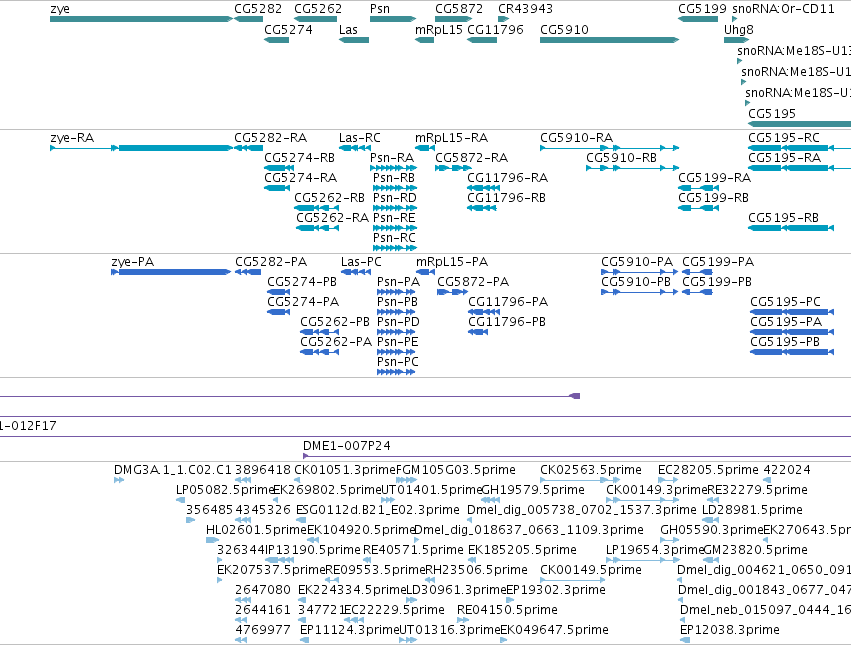Select the Las-PC protein label
851x645 pixels.
click(x=361, y=262)
